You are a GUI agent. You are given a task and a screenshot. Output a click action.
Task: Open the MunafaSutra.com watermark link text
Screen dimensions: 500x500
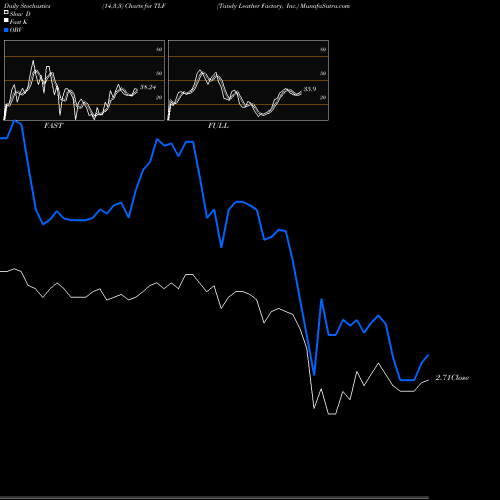pyautogui.click(x=325, y=6)
